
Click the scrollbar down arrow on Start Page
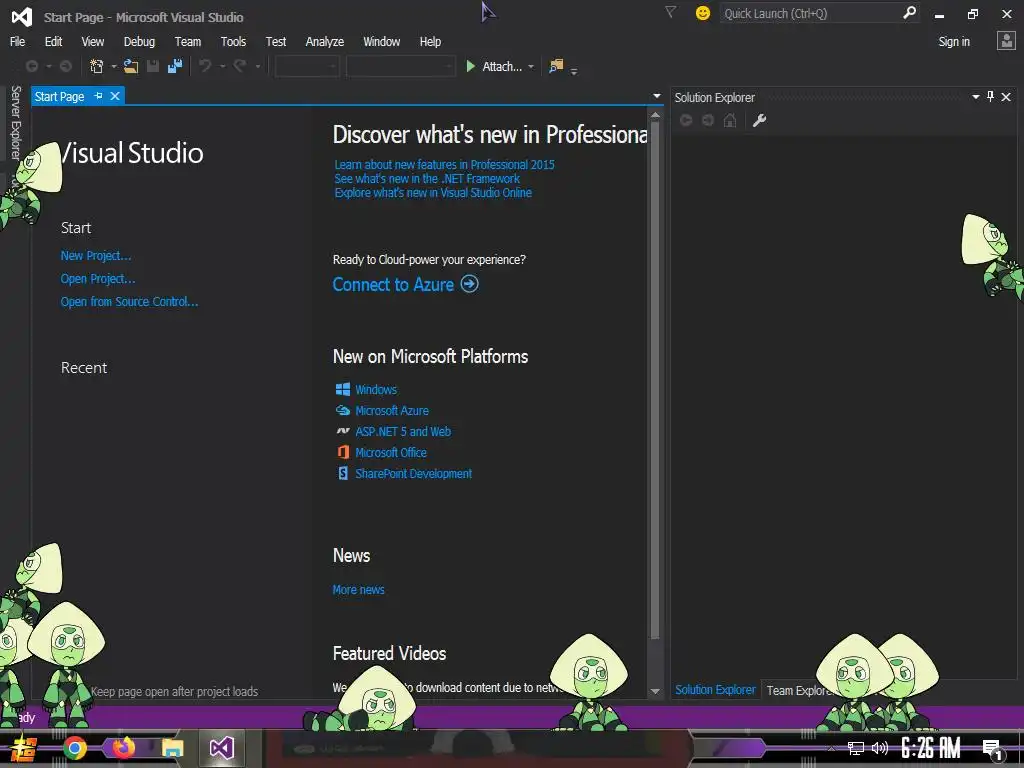[x=655, y=691]
